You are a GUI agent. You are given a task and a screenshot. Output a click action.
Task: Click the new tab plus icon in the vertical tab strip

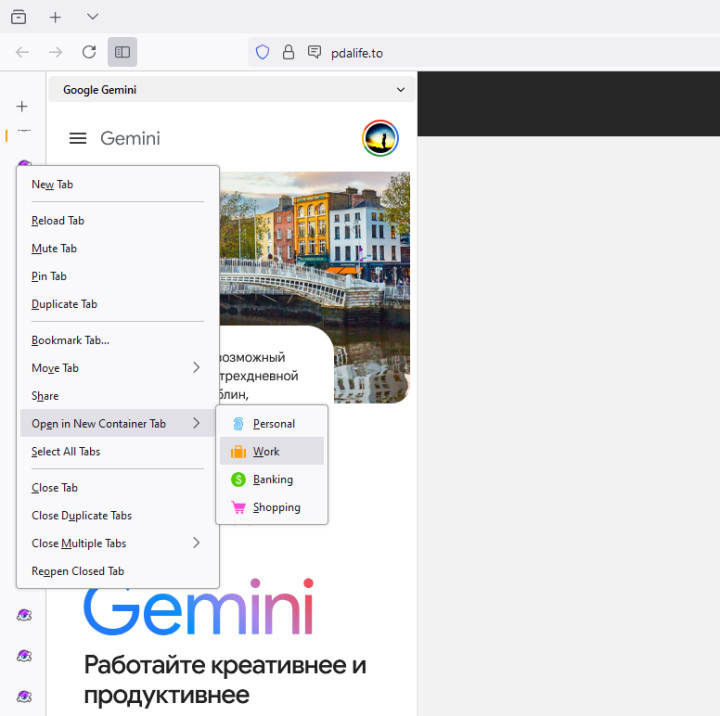tap(22, 106)
